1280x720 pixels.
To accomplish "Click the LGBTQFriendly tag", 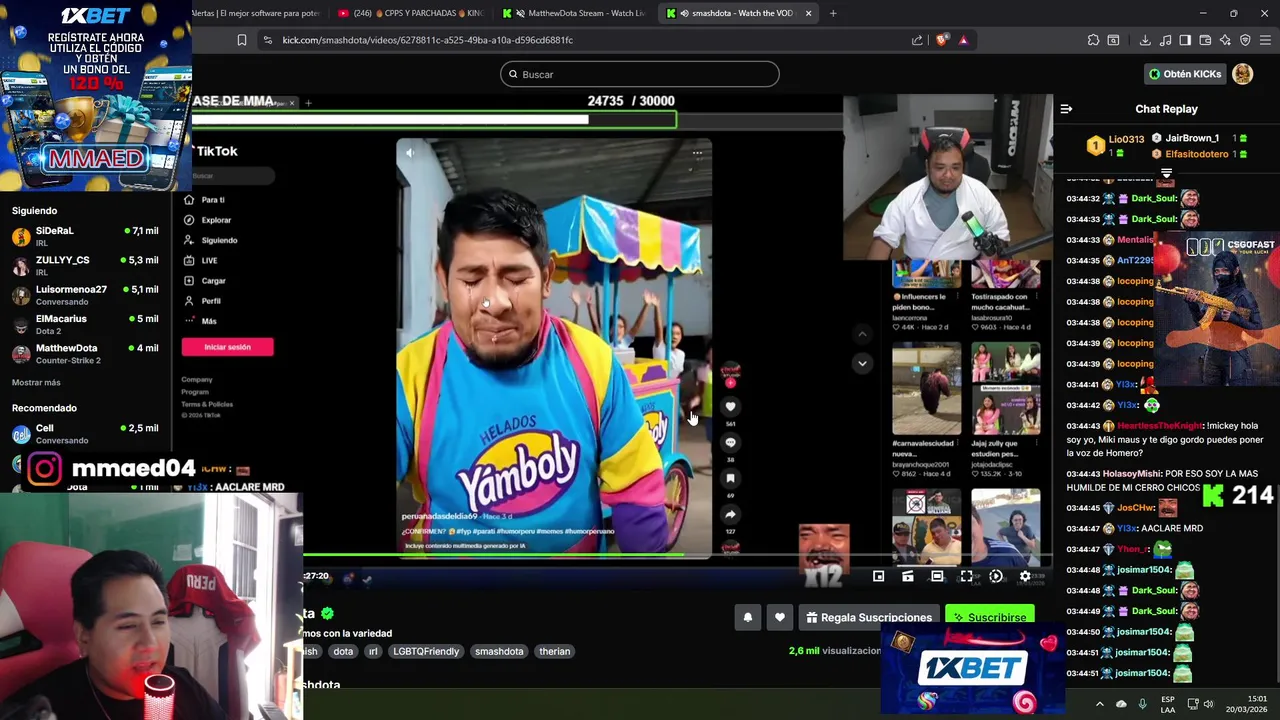I will pos(426,651).
